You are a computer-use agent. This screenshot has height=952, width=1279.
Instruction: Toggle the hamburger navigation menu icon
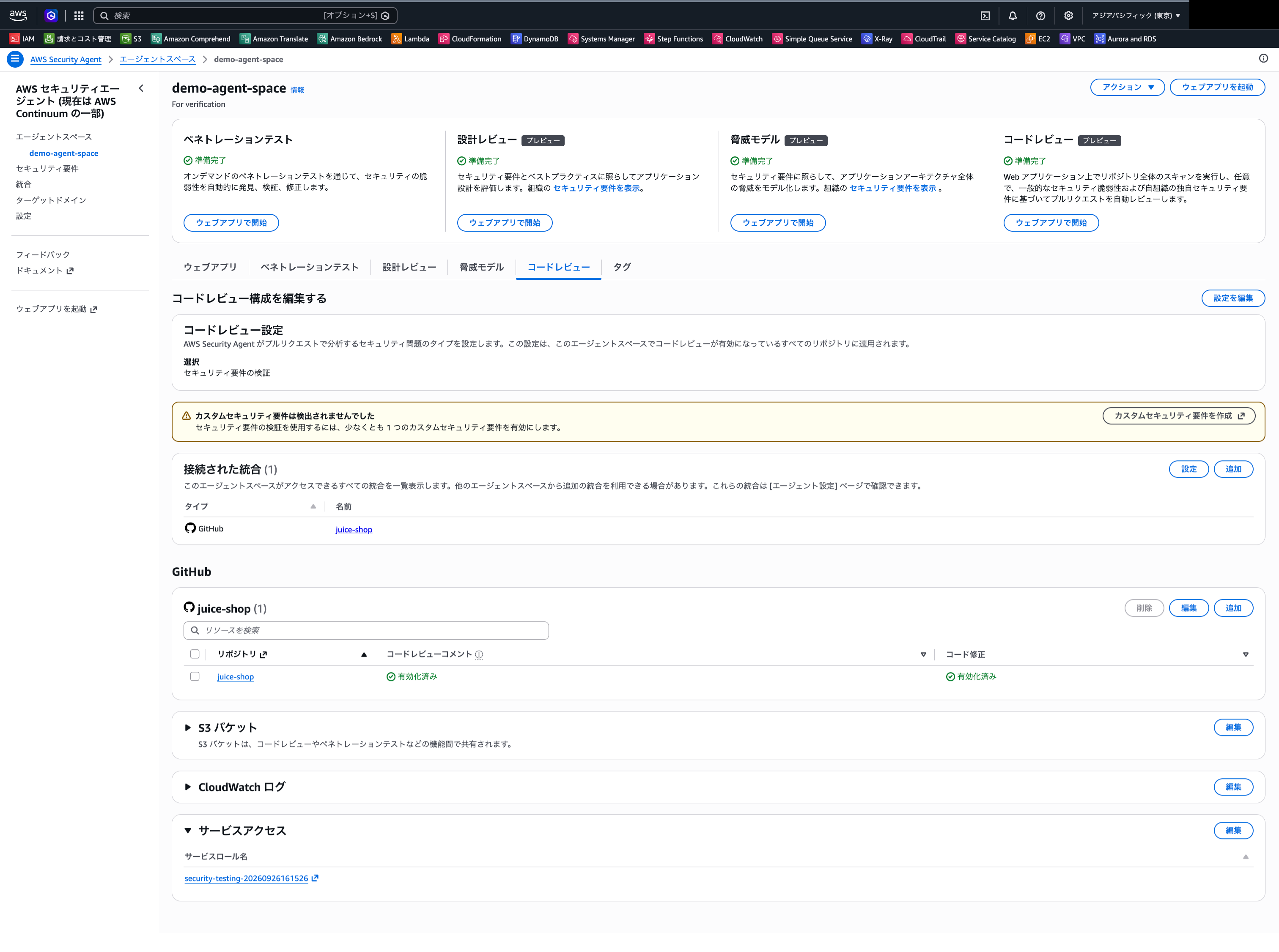click(x=15, y=59)
